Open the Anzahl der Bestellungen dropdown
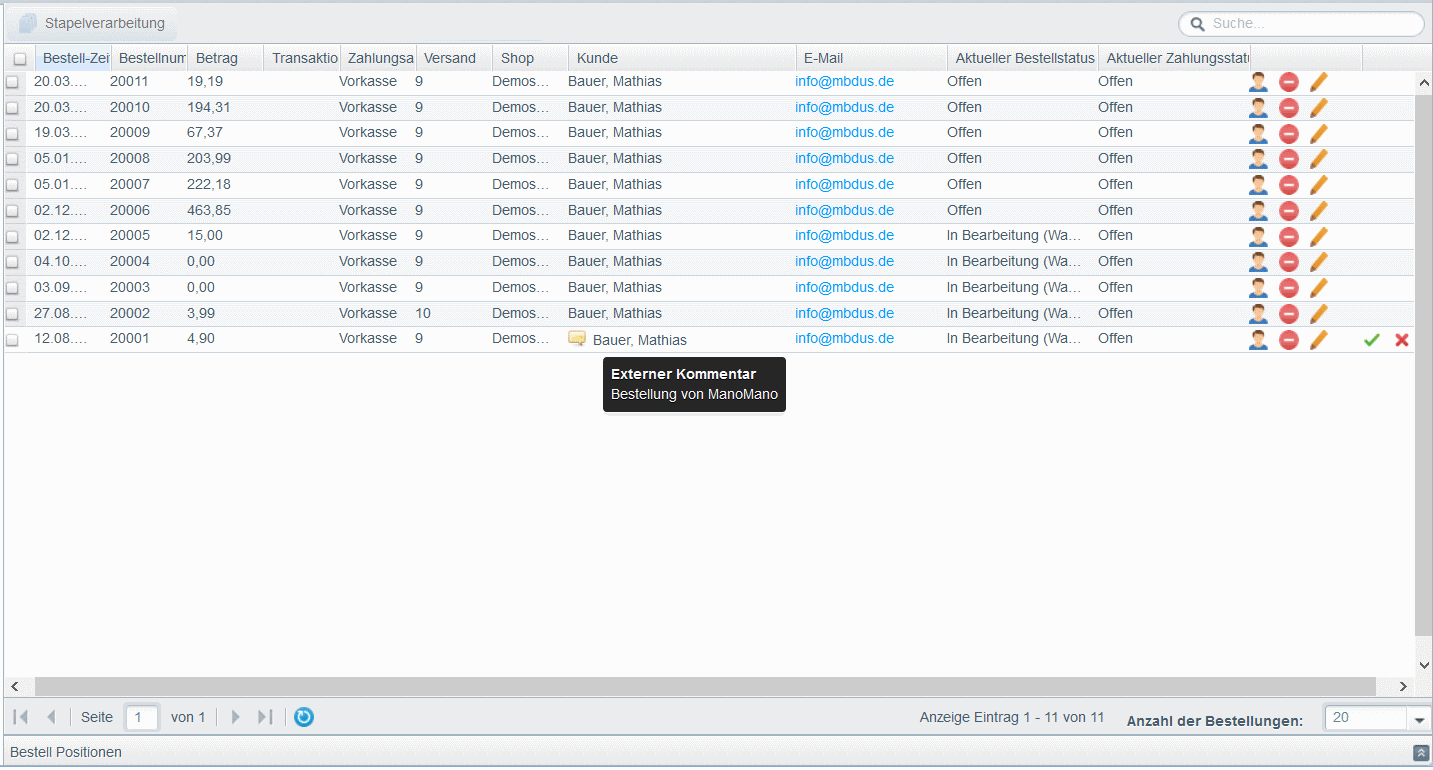Viewport: 1433px width, 770px height. [x=1419, y=718]
